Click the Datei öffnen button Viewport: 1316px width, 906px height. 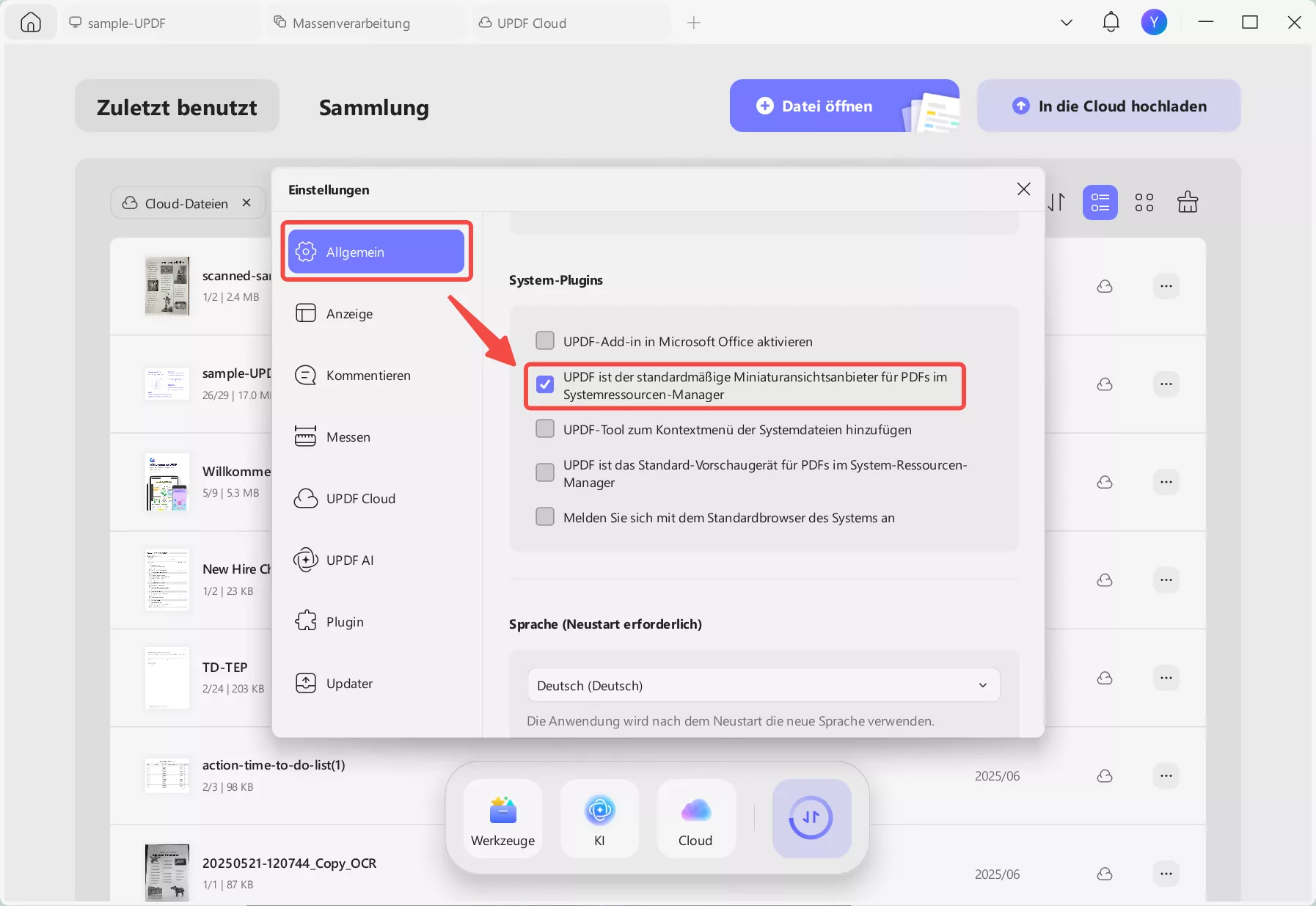[x=844, y=106]
